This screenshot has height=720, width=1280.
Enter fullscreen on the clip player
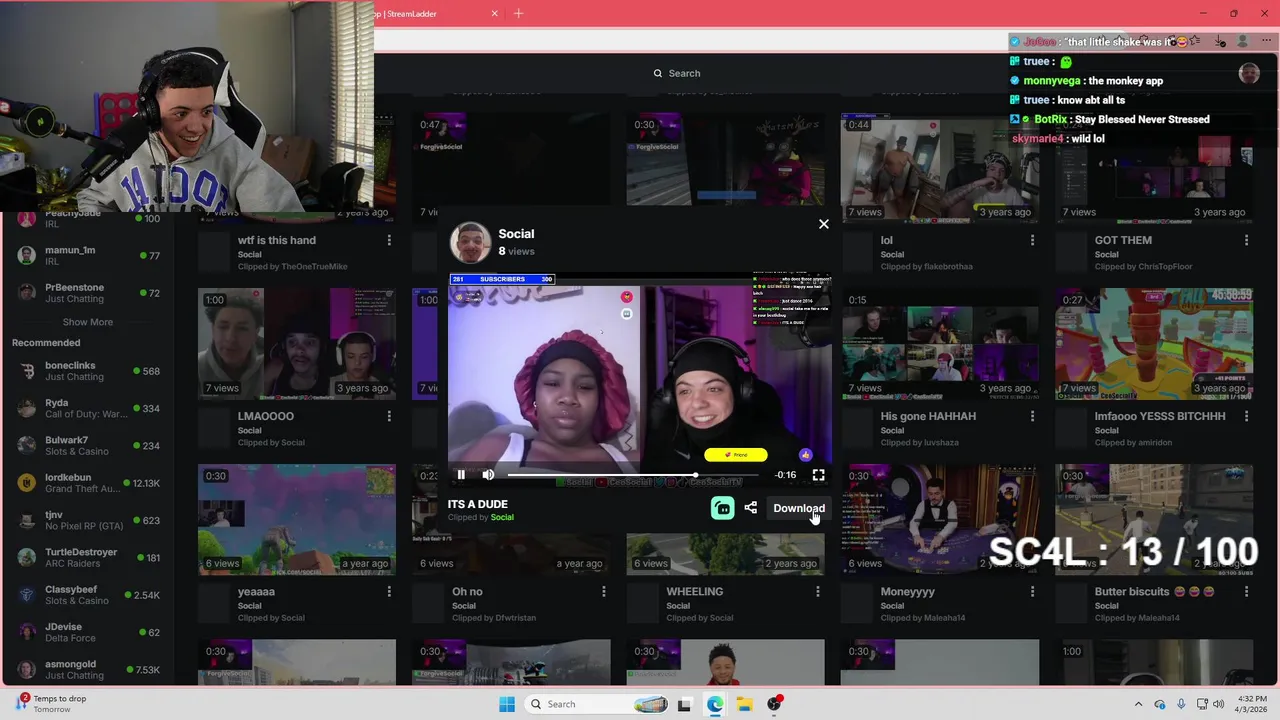(818, 475)
